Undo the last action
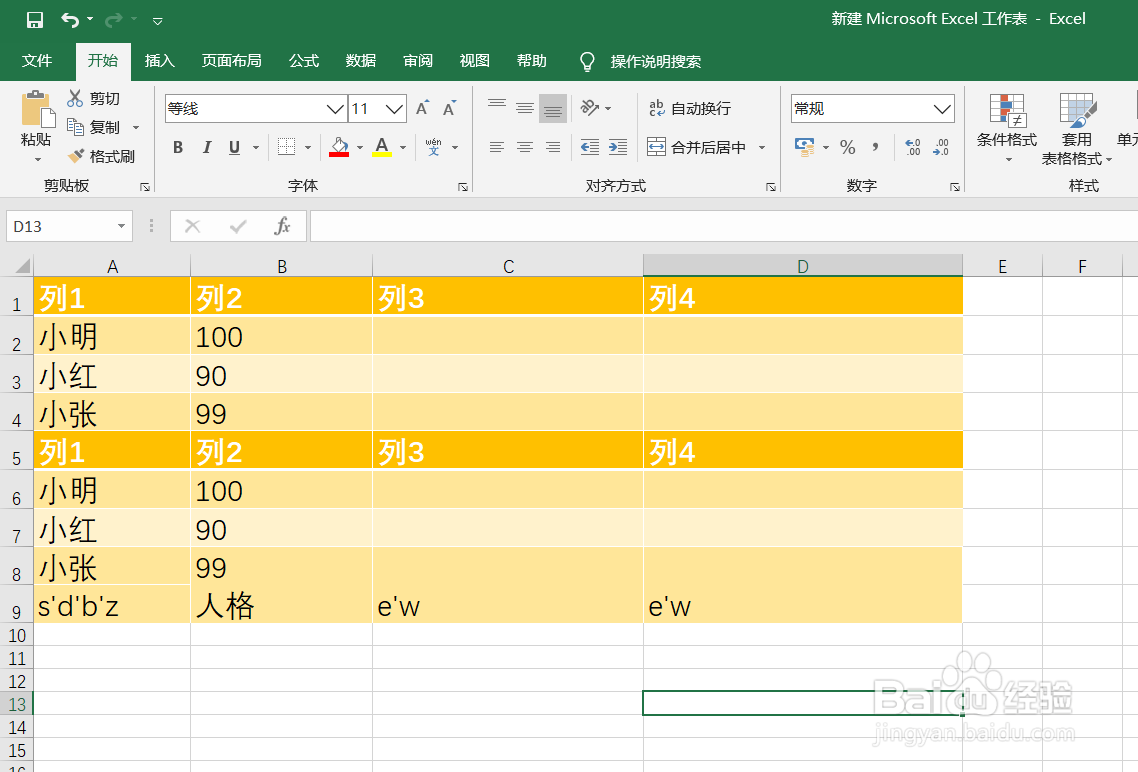The width and height of the screenshot is (1138, 772). tap(70, 20)
